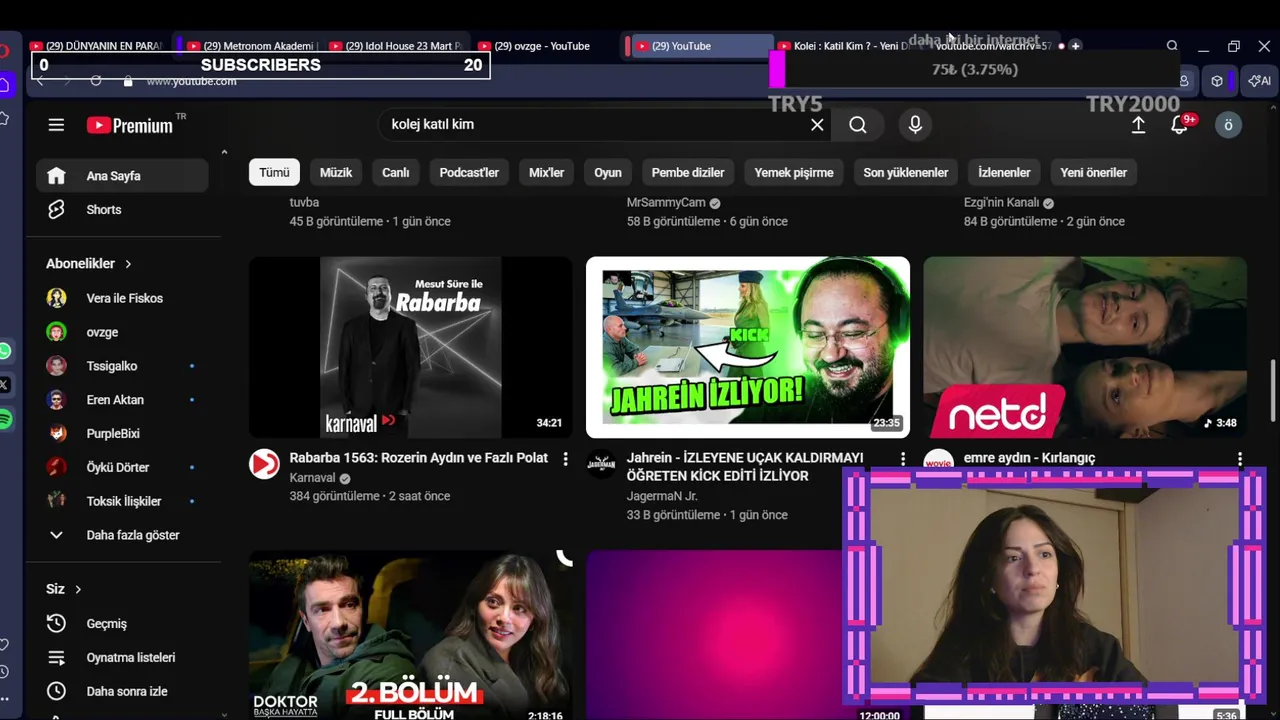Screen dimensions: 1280x720
Task: Open Ezgi'nin Kanalı channel name
Action: click(1002, 203)
